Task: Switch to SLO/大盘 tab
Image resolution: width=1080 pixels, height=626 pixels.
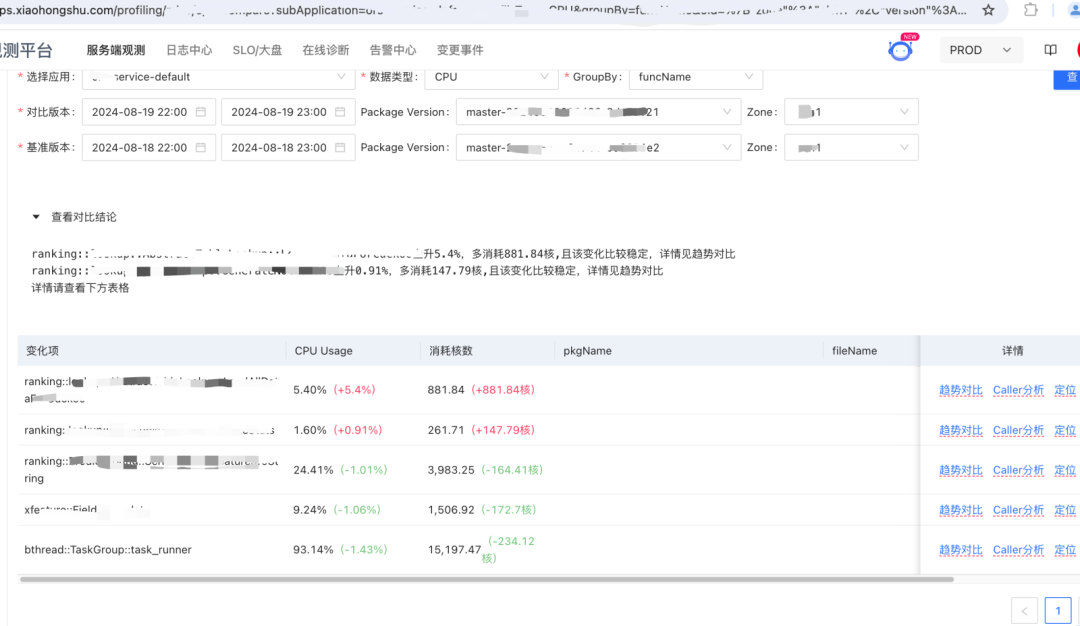Action: 257,50
